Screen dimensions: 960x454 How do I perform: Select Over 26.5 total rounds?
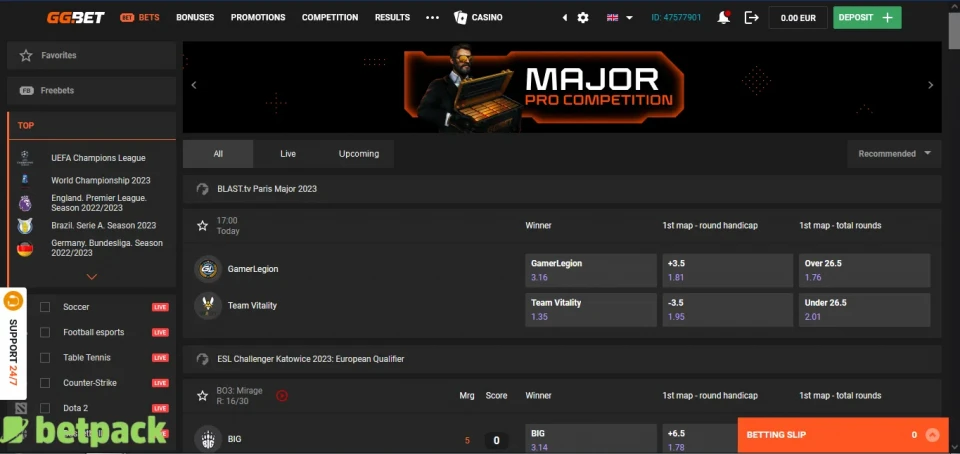(x=864, y=270)
